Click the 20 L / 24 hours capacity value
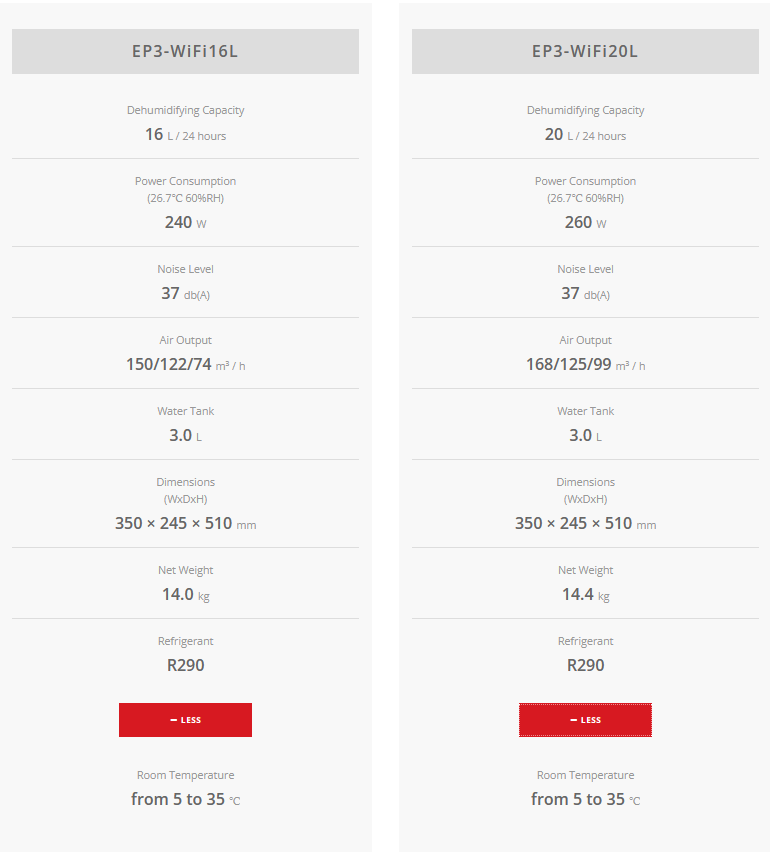Image resolution: width=777 pixels, height=854 pixels. coord(585,134)
